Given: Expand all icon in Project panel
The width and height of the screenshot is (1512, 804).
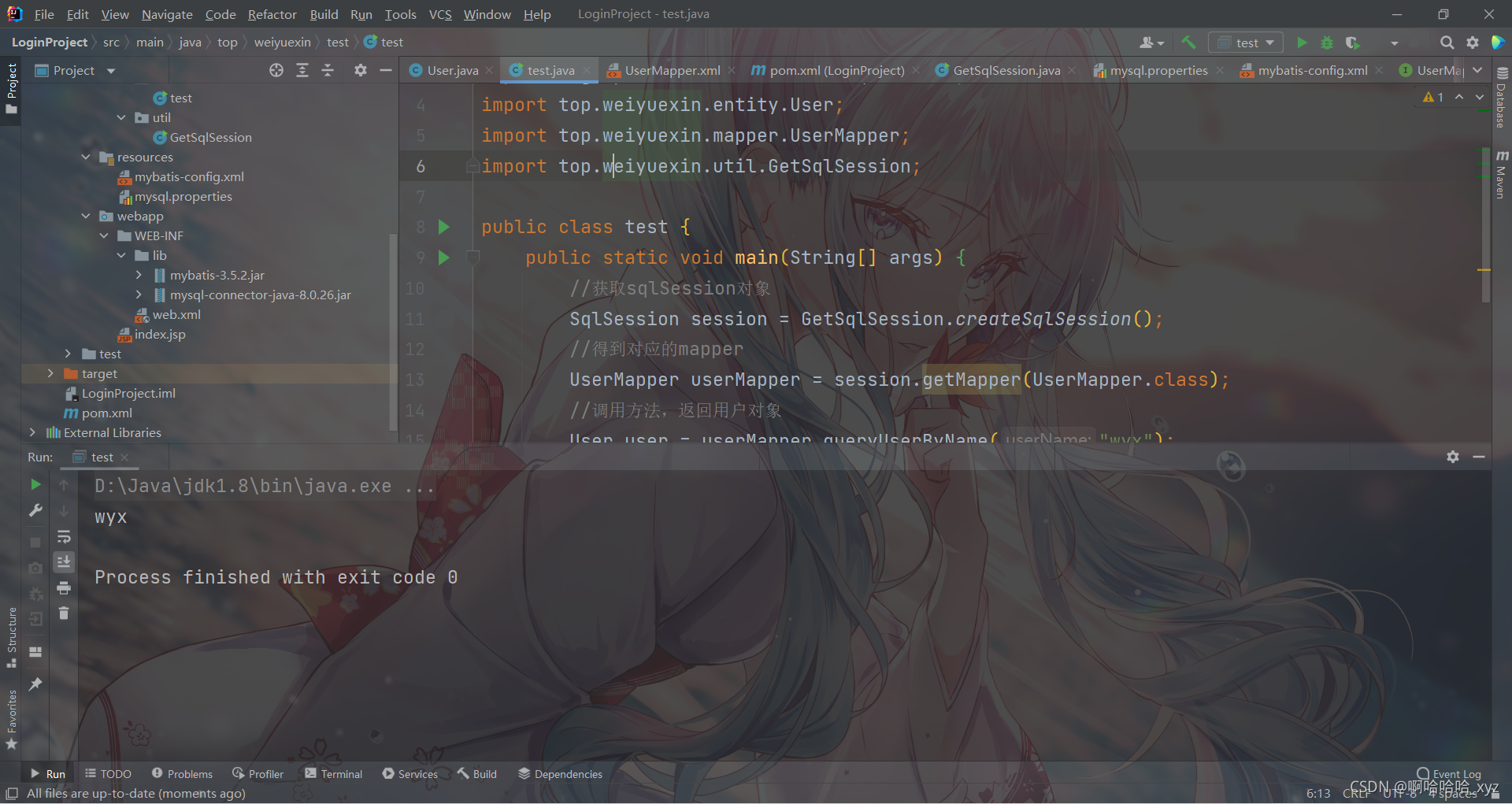Looking at the screenshot, I should [x=302, y=70].
